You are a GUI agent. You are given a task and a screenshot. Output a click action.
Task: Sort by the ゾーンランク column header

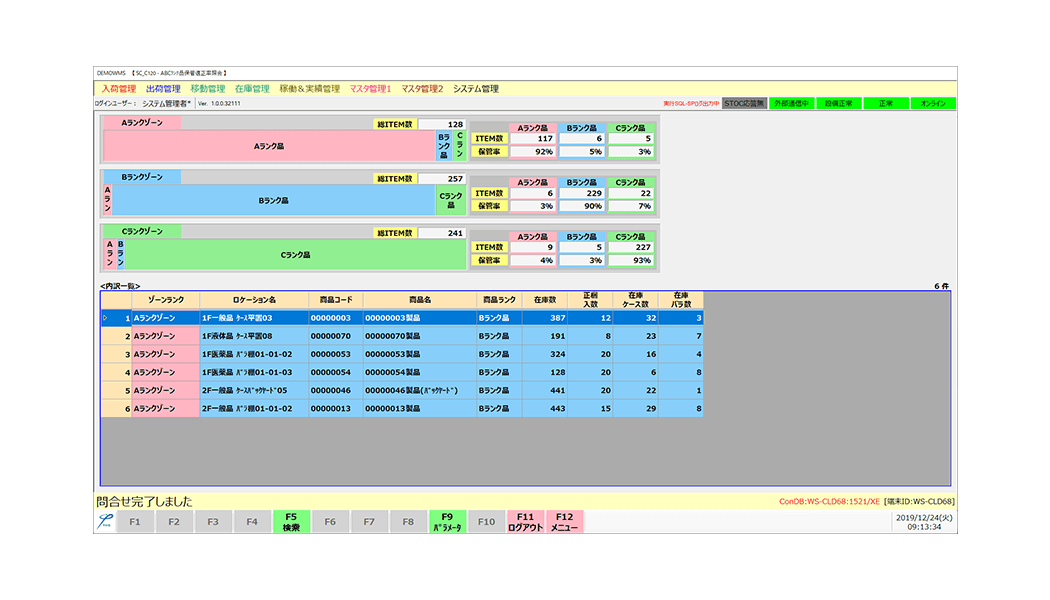point(165,300)
